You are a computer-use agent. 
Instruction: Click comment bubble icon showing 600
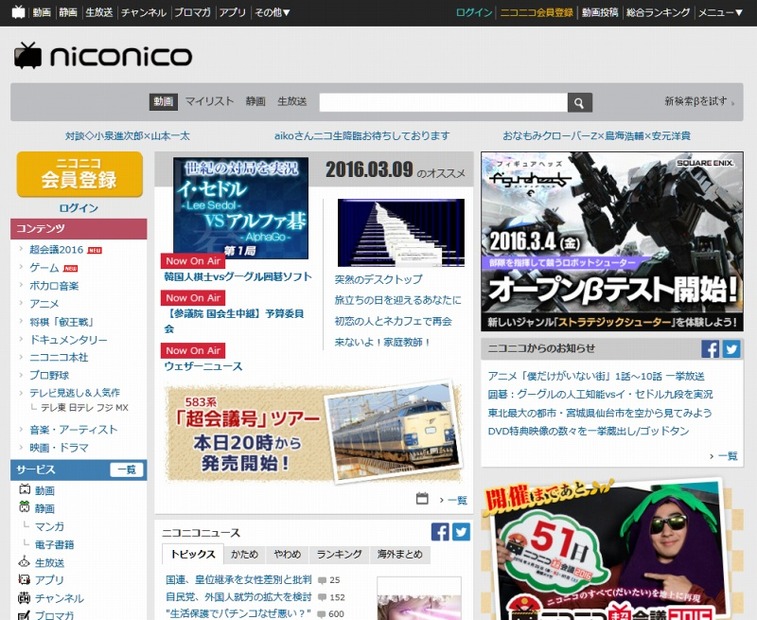[x=322, y=614]
